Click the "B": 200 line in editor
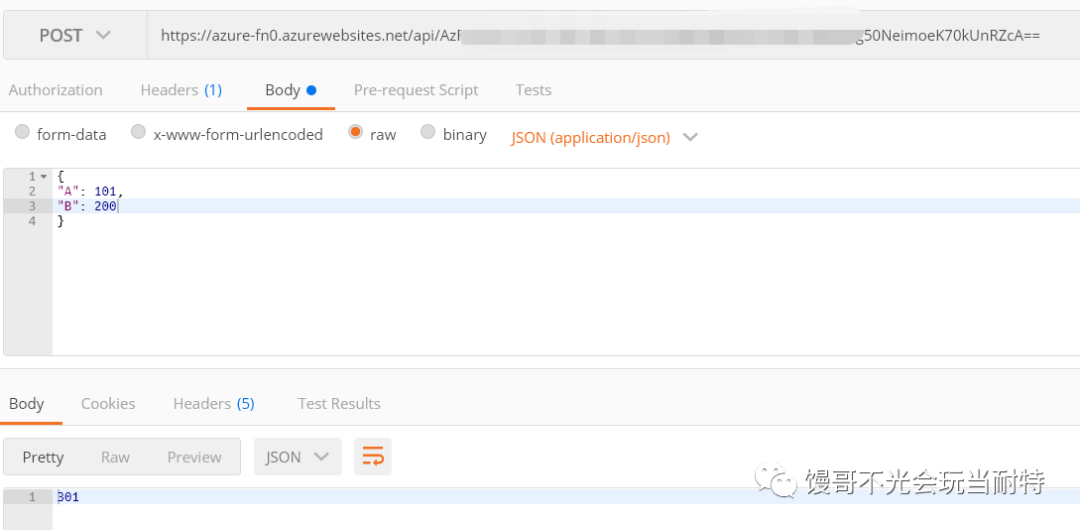This screenshot has height=530, width=1080. [x=87, y=206]
